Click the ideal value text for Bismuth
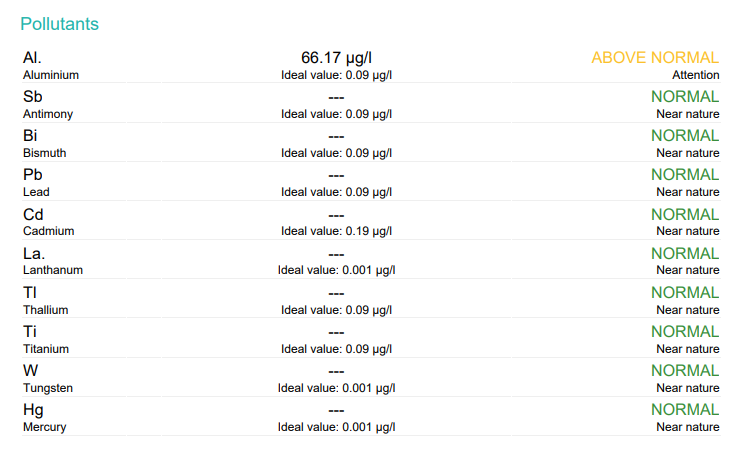 pos(336,153)
